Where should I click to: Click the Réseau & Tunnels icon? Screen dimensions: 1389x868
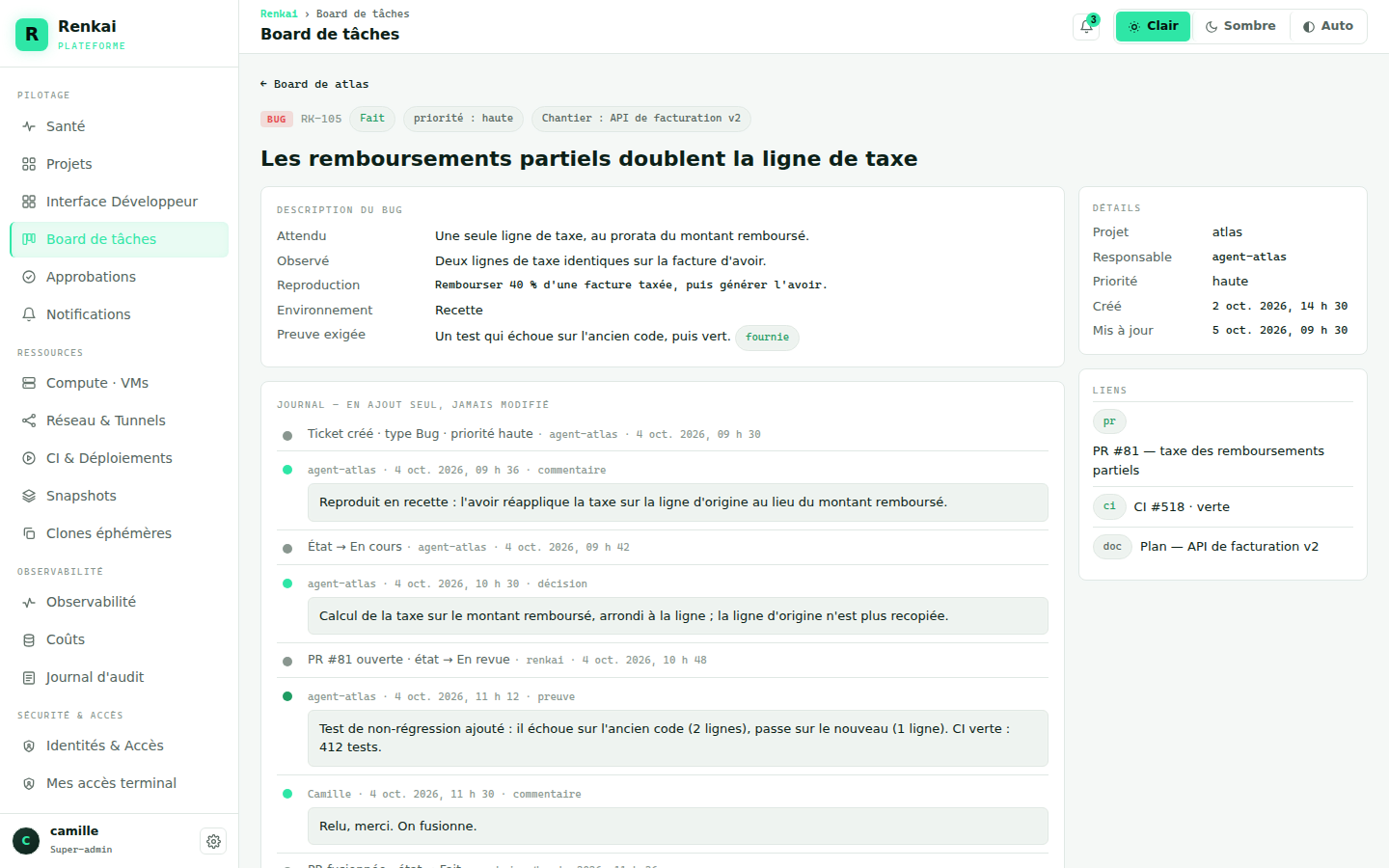pyautogui.click(x=29, y=420)
